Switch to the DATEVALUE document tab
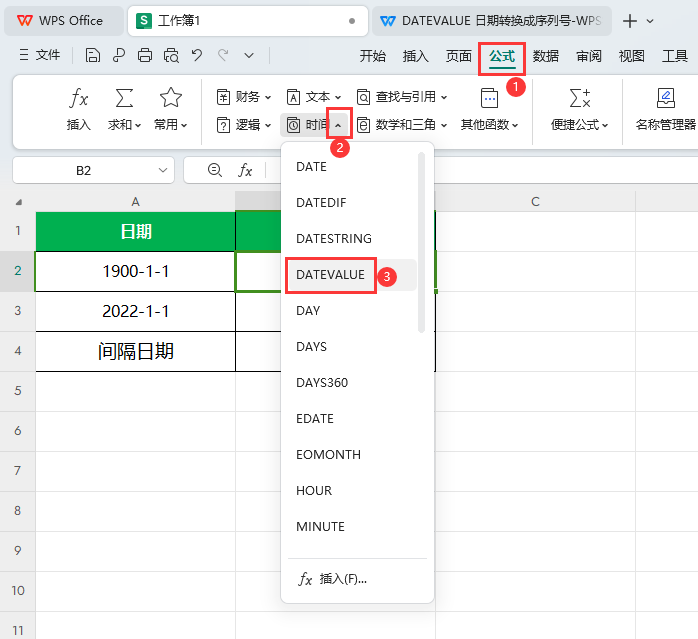This screenshot has width=698, height=639. (x=492, y=21)
